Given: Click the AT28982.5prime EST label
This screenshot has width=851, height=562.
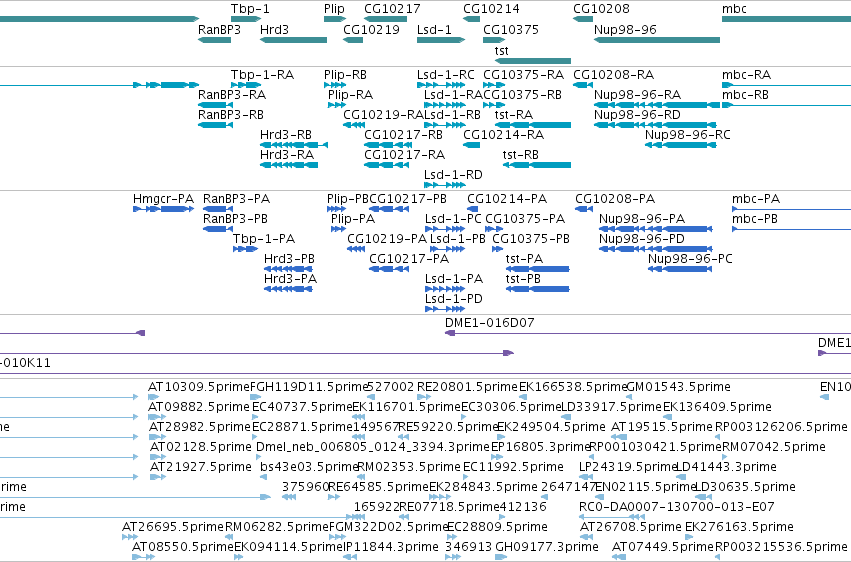Looking at the screenshot, I should click(200, 427).
